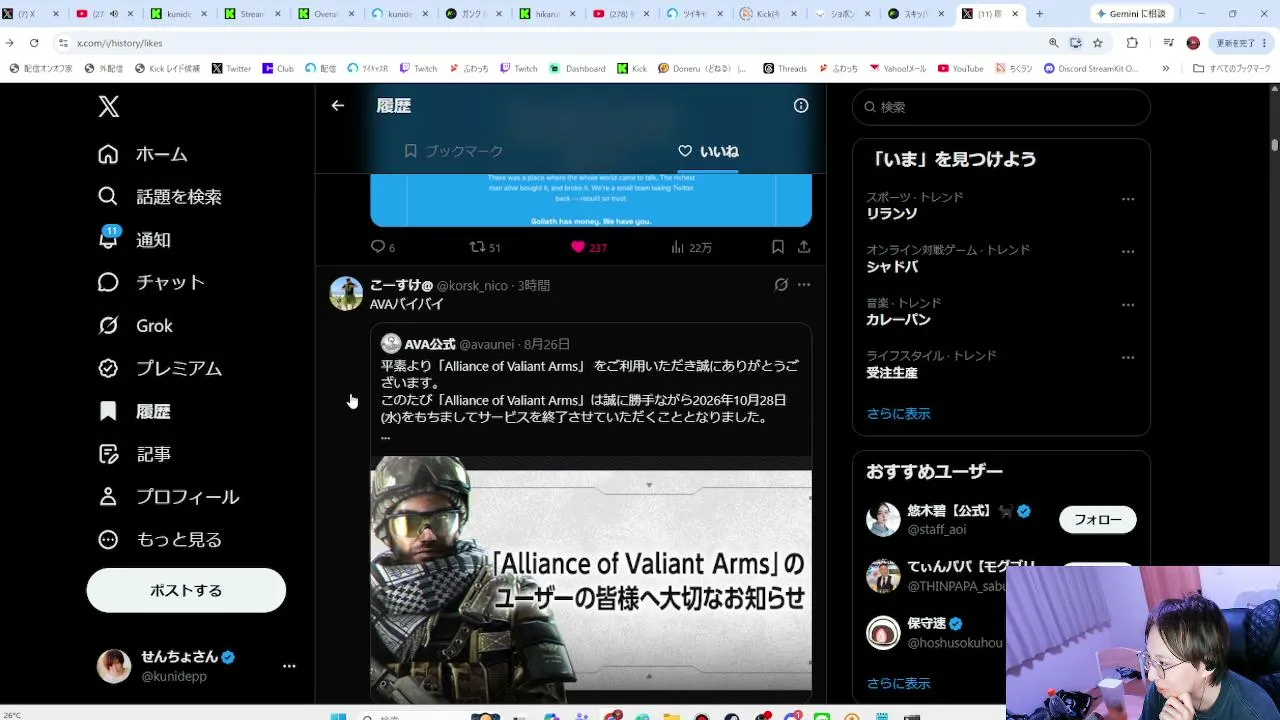The width and height of the screenshot is (1280, 720).
Task: Open the browser extensions puzzle icon
Action: (1132, 43)
